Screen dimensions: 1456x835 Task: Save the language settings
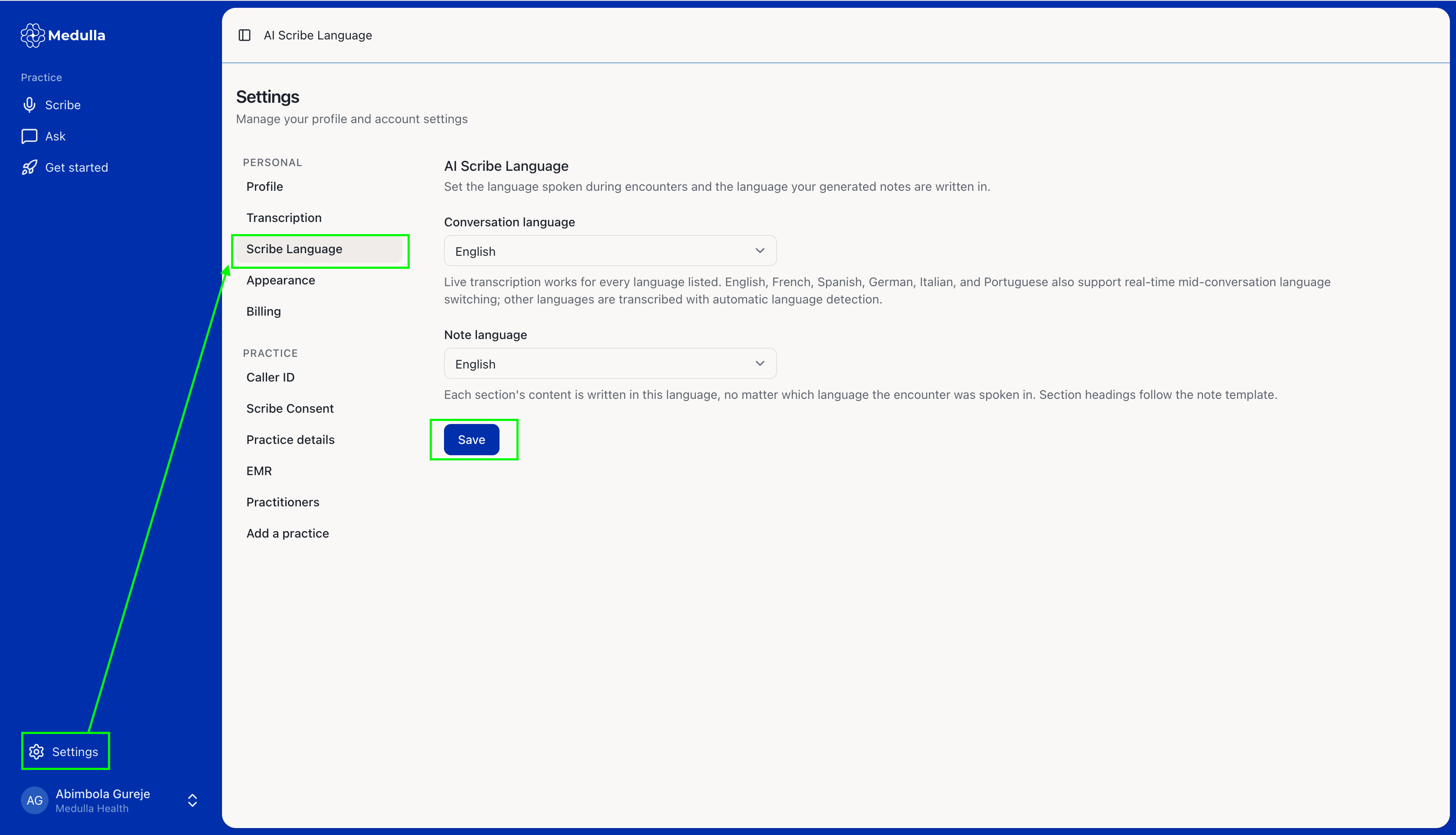coord(471,440)
